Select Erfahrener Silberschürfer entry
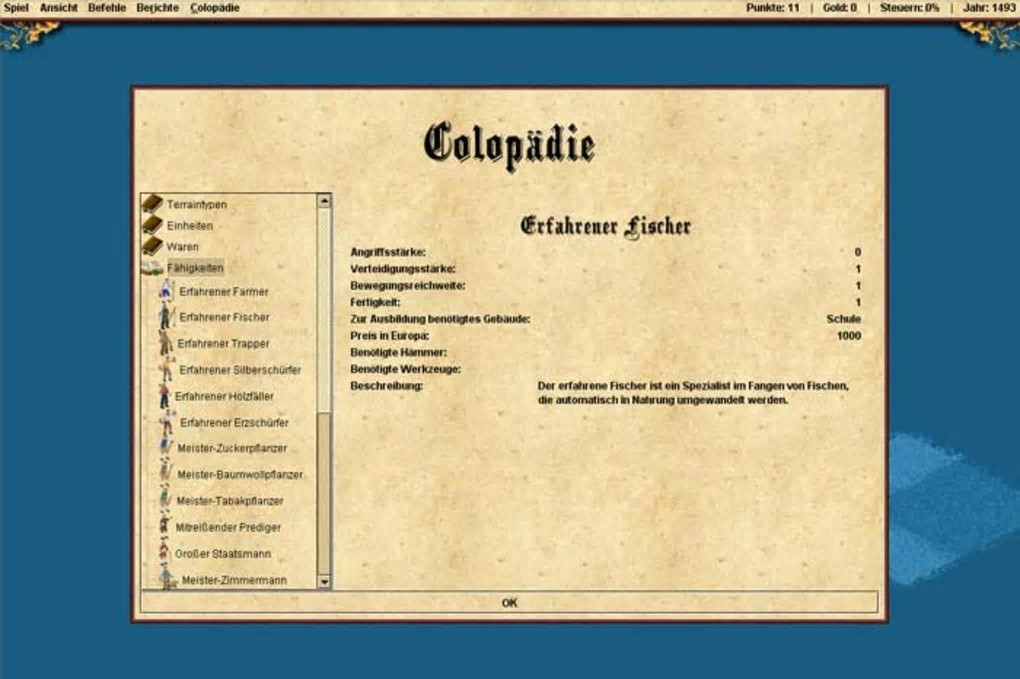 tap(240, 369)
